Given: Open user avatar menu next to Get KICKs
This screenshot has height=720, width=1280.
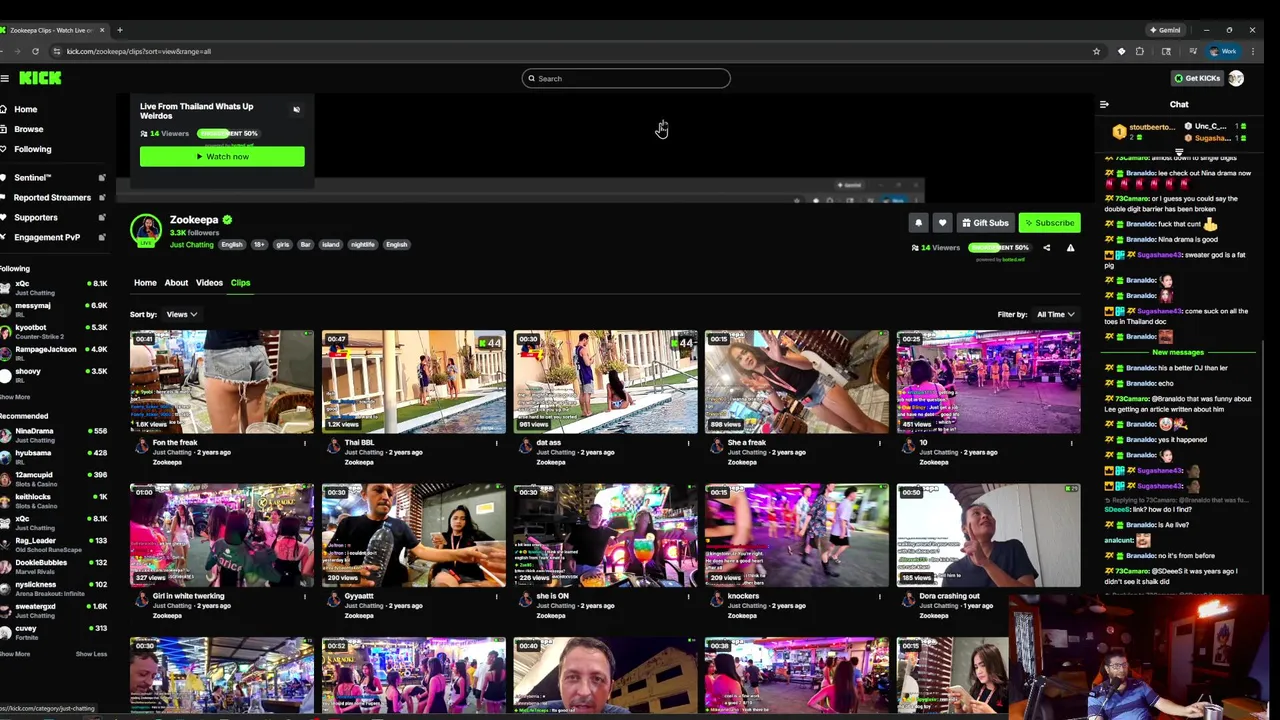Looking at the screenshot, I should [1236, 78].
